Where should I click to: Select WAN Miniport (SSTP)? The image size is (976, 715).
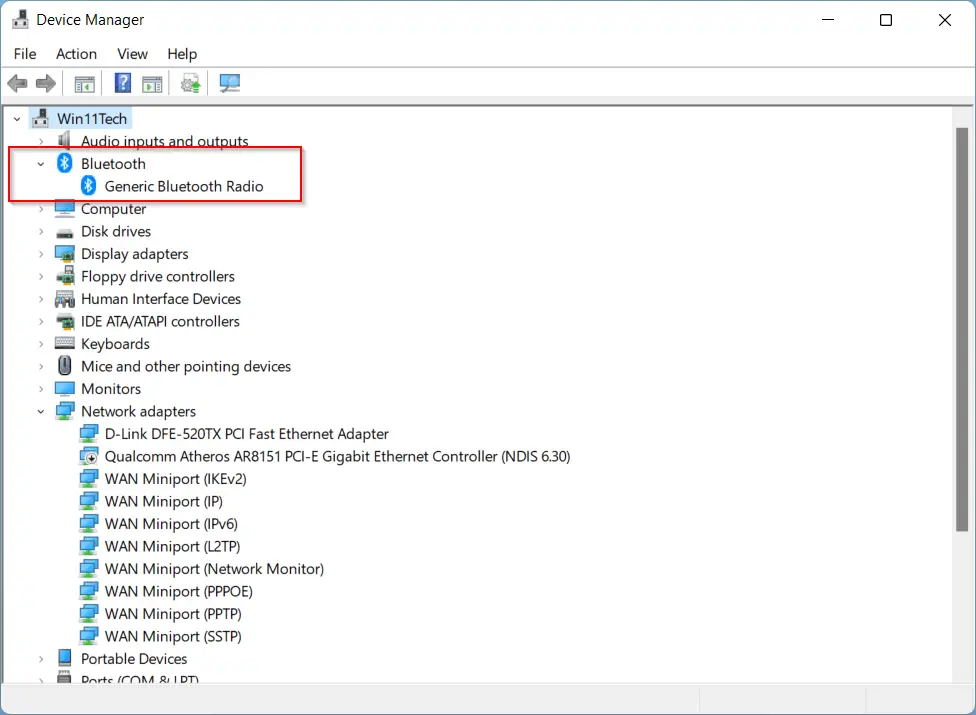(173, 636)
